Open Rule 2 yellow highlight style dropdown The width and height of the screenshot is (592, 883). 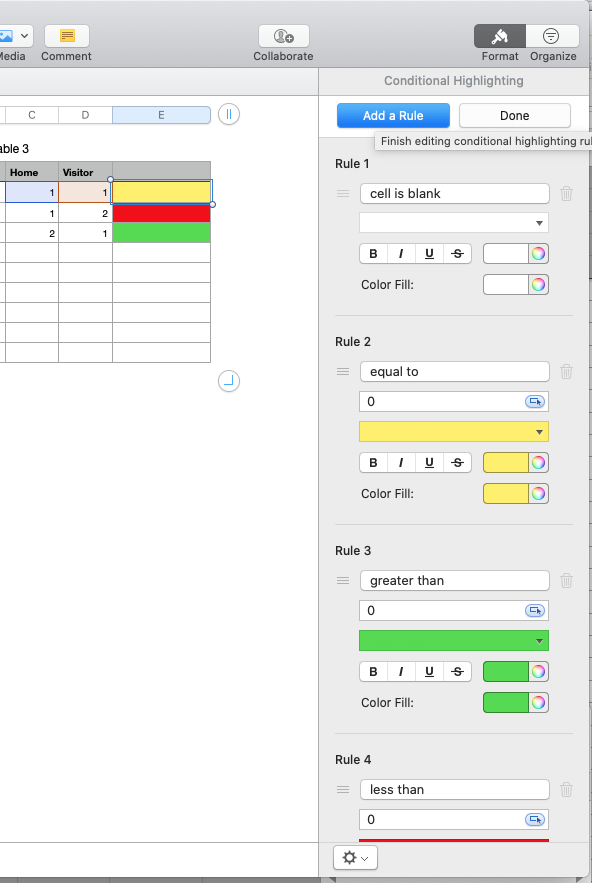(453, 431)
